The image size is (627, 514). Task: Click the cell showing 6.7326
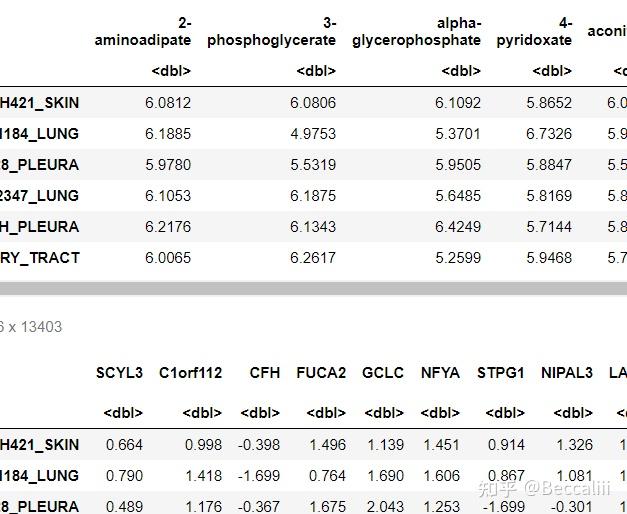click(549, 134)
